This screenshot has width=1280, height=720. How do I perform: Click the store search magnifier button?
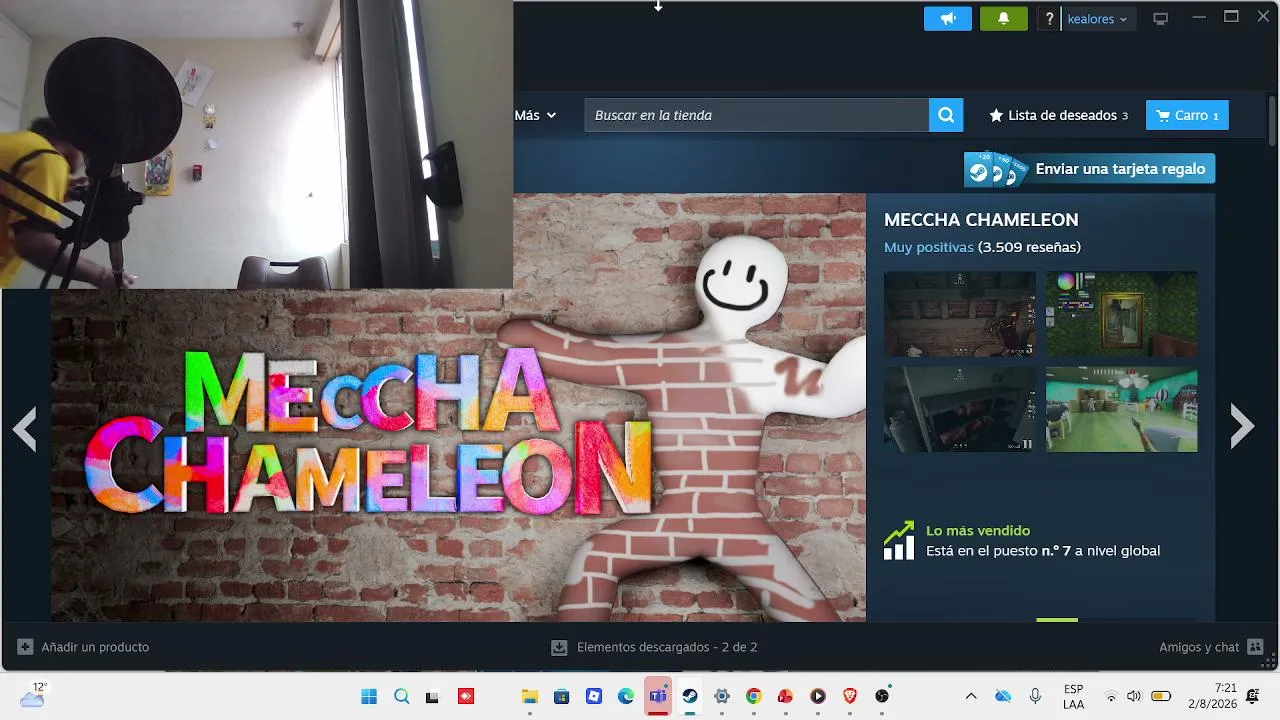946,115
